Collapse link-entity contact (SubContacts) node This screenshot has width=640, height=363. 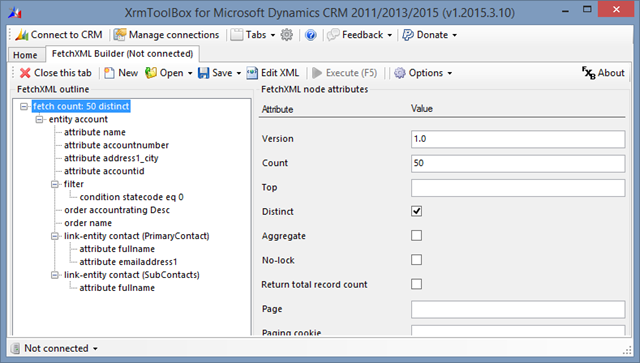click(55, 275)
